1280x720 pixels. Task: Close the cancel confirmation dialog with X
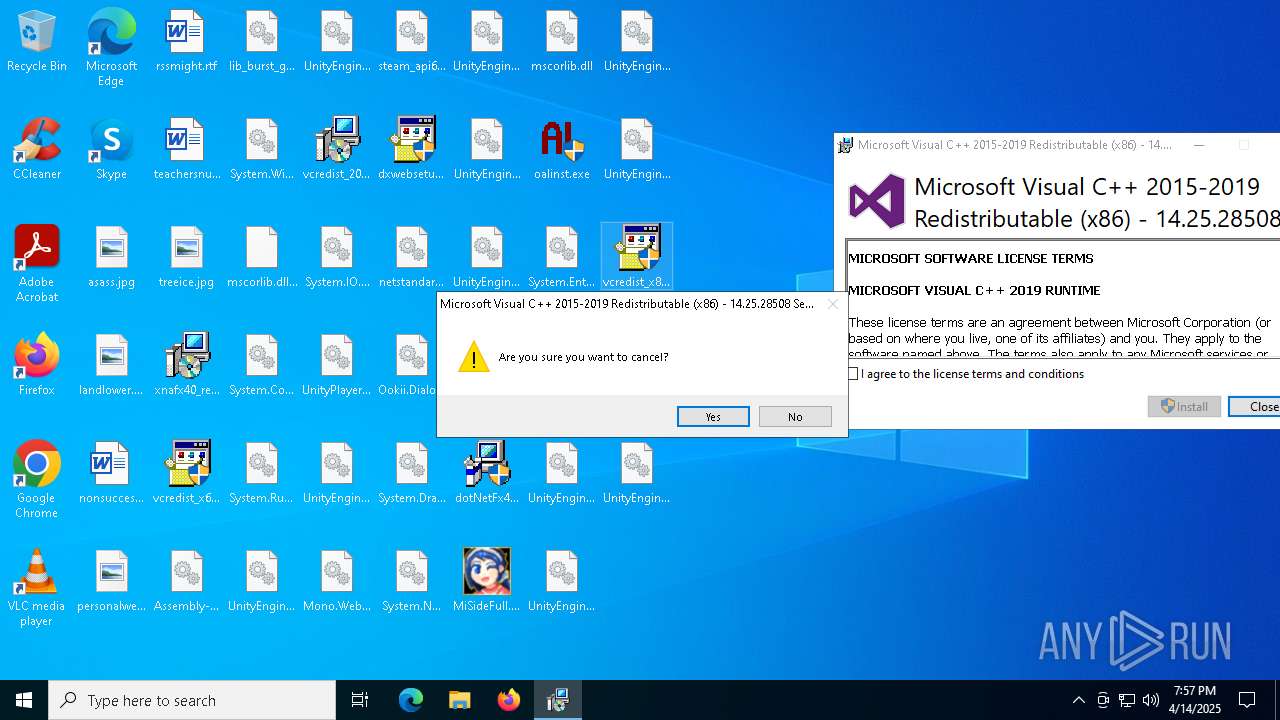[x=832, y=304]
